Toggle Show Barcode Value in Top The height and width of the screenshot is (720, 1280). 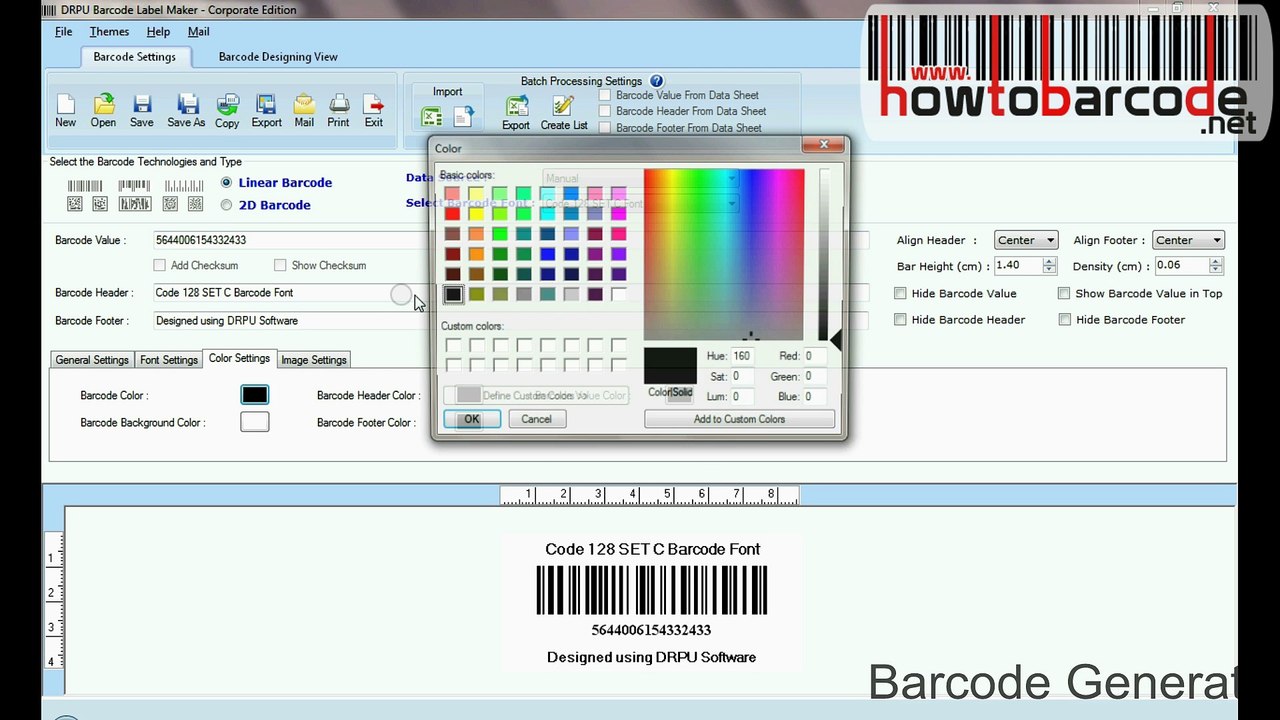pos(1064,293)
